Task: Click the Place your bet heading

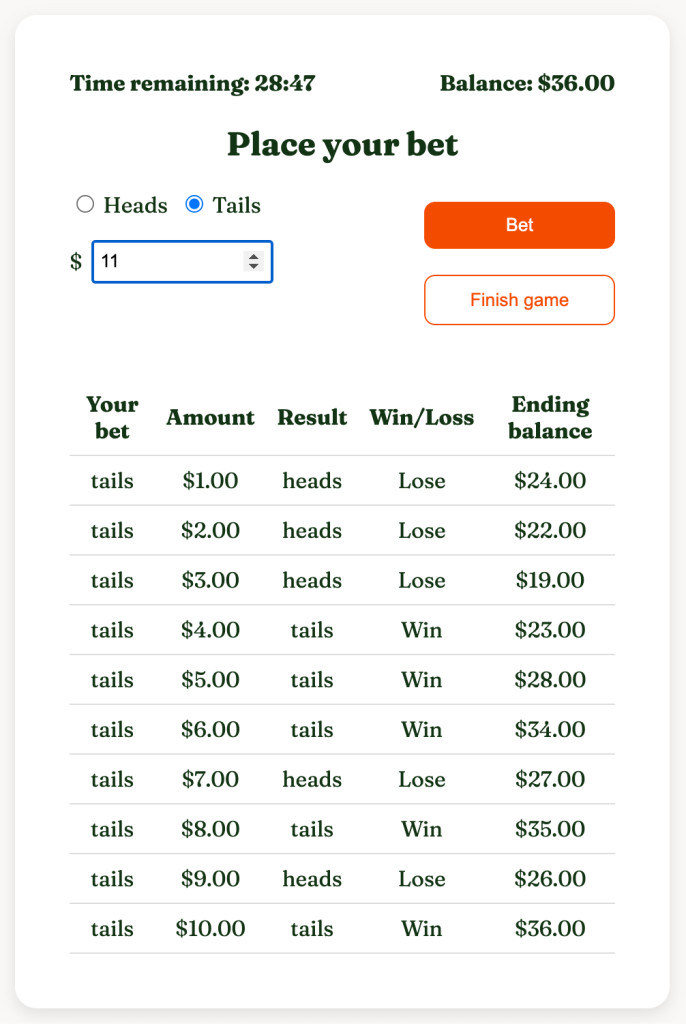Action: click(x=342, y=145)
